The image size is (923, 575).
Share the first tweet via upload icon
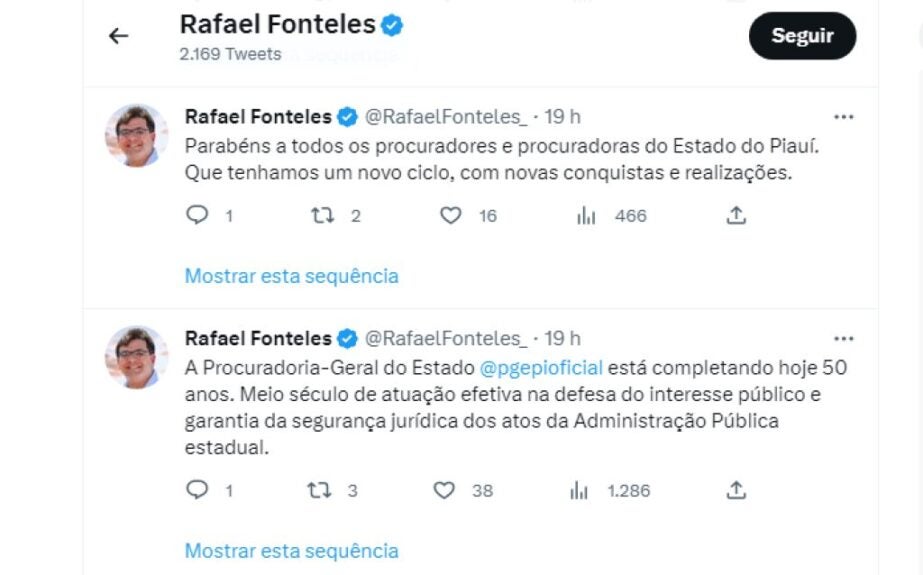click(736, 215)
